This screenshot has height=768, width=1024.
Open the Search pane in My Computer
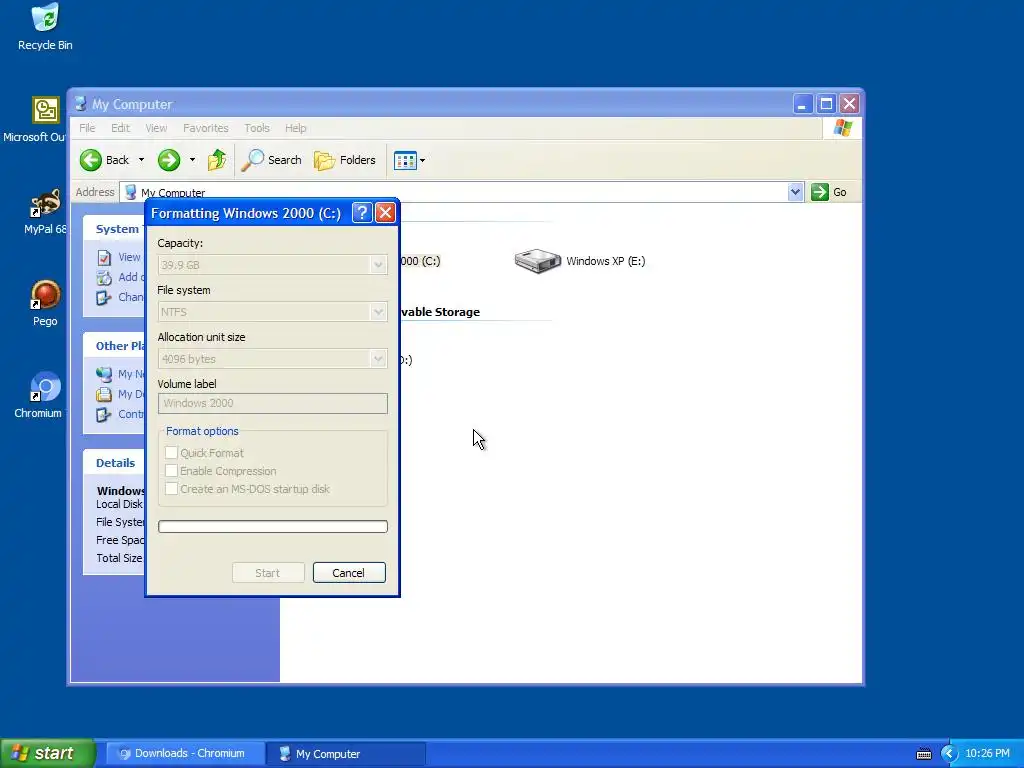coord(271,160)
